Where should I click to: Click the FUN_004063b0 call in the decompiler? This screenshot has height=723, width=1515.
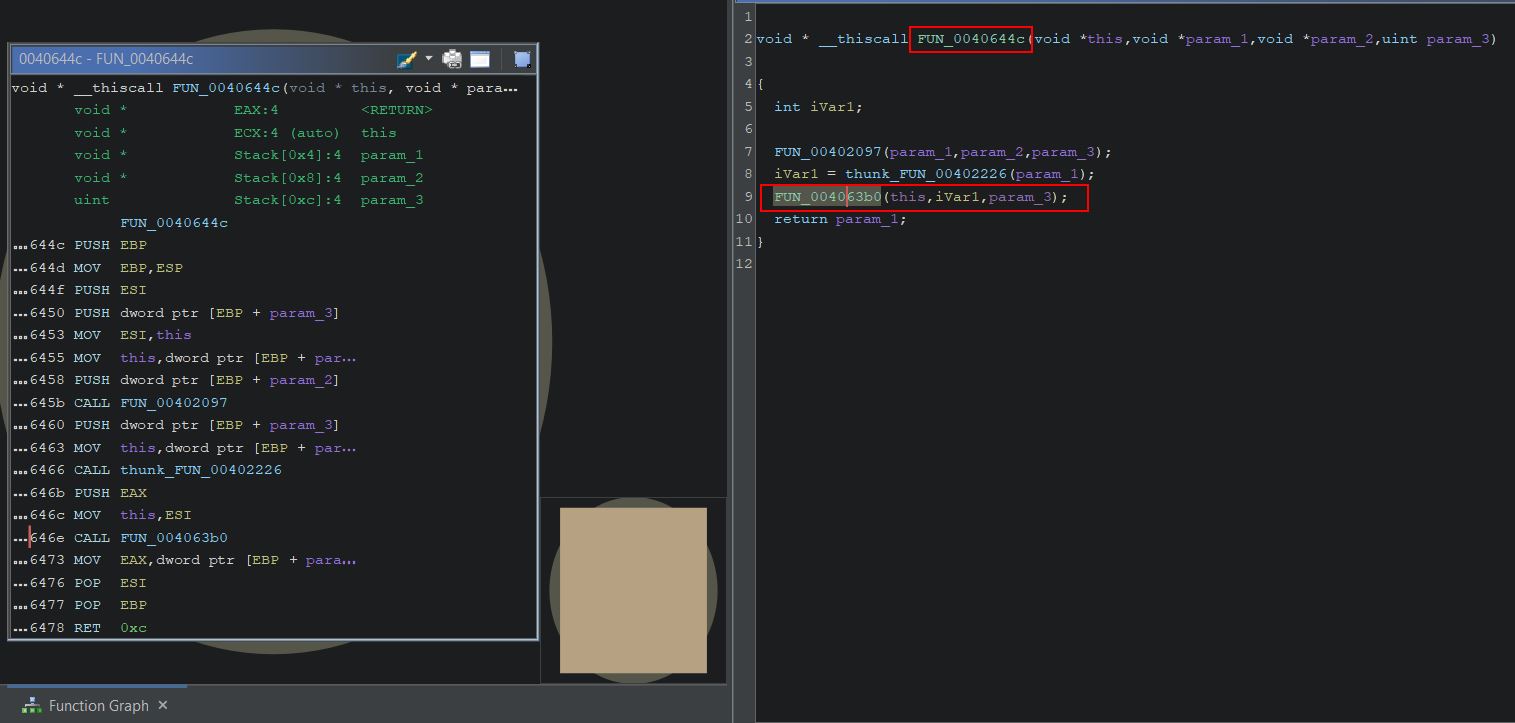[x=827, y=197]
